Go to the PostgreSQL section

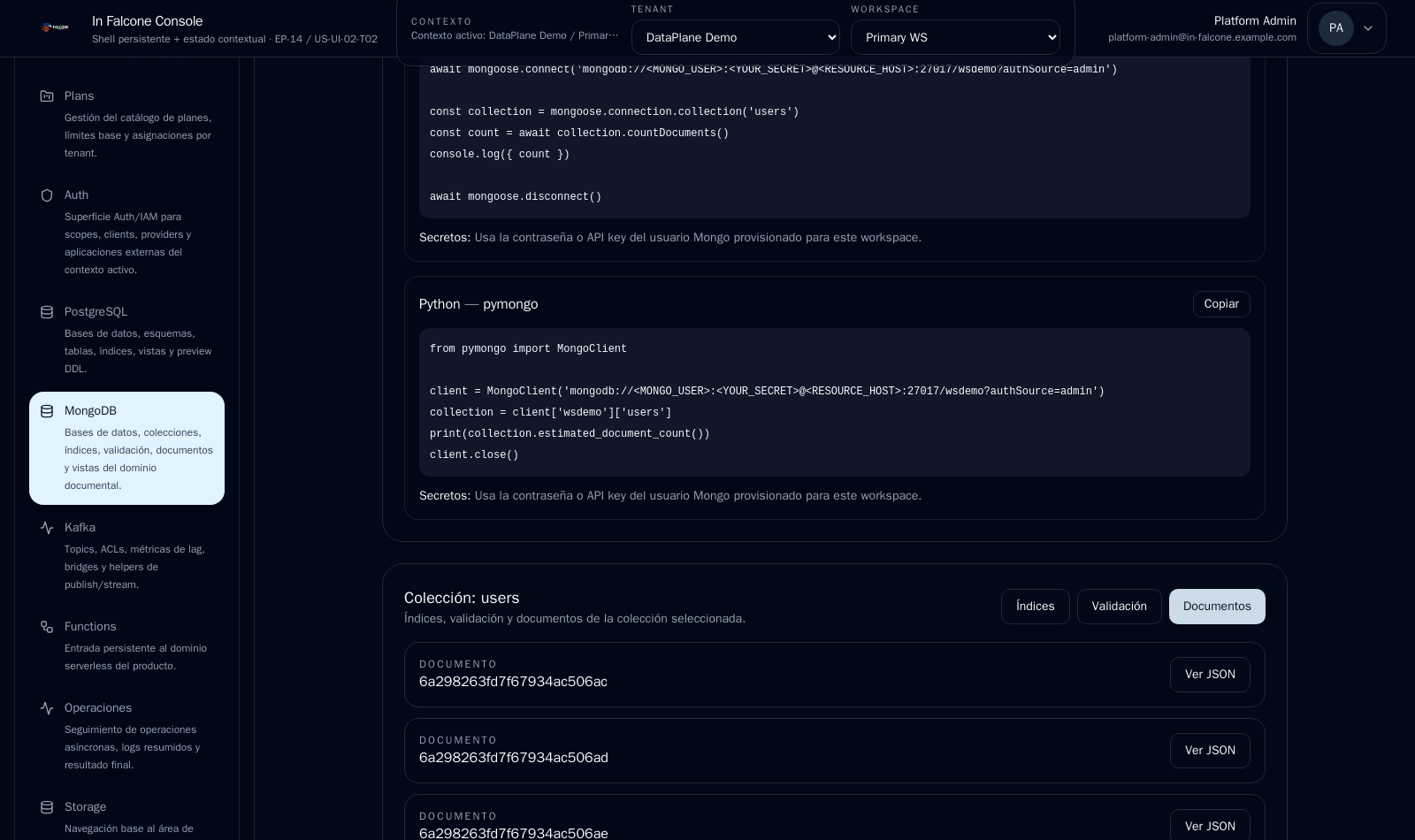click(126, 339)
